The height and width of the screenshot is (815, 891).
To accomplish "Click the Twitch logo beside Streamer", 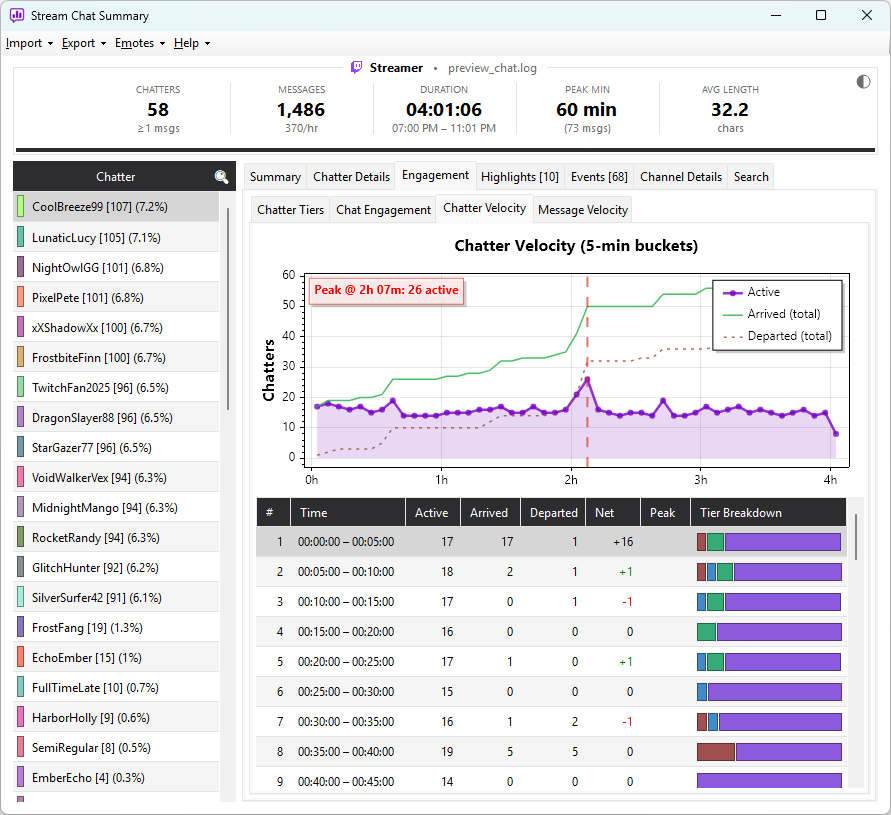I will point(356,68).
